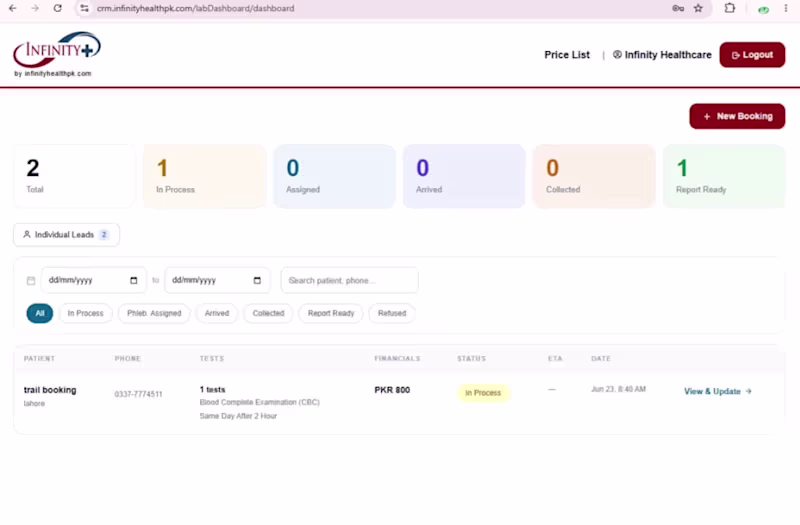Select the Report Ready stat card
Screen dimensions: 800x525
pos(724,176)
